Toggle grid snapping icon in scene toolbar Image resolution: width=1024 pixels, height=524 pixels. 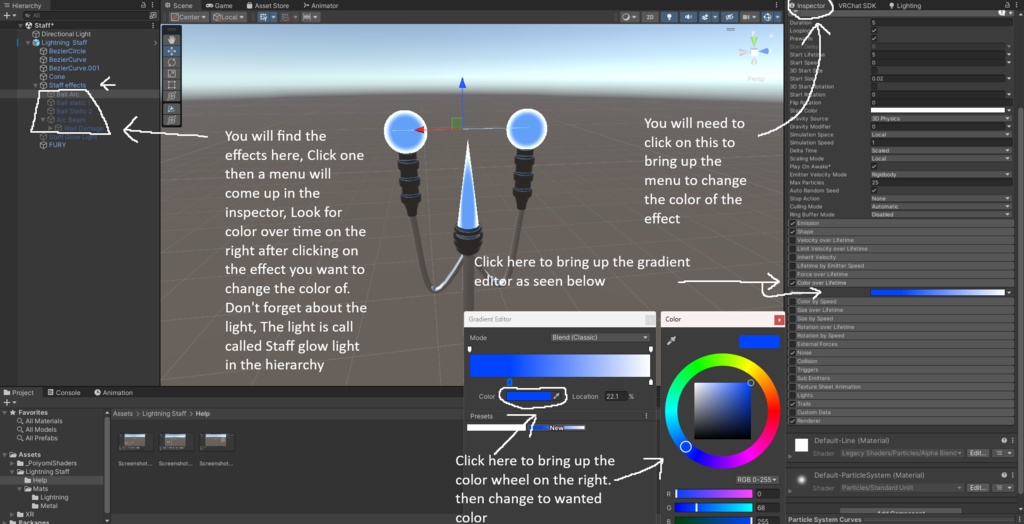point(285,18)
